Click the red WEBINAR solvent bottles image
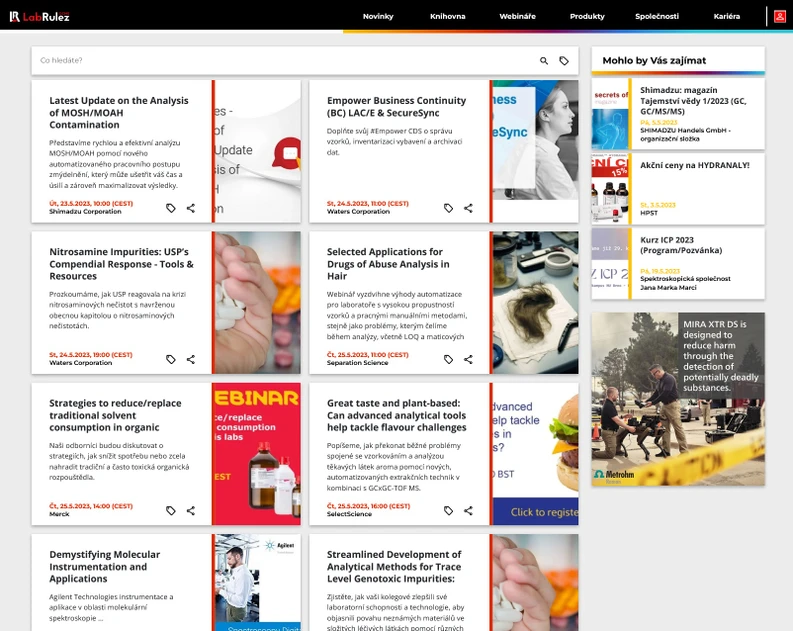 [x=257, y=454]
